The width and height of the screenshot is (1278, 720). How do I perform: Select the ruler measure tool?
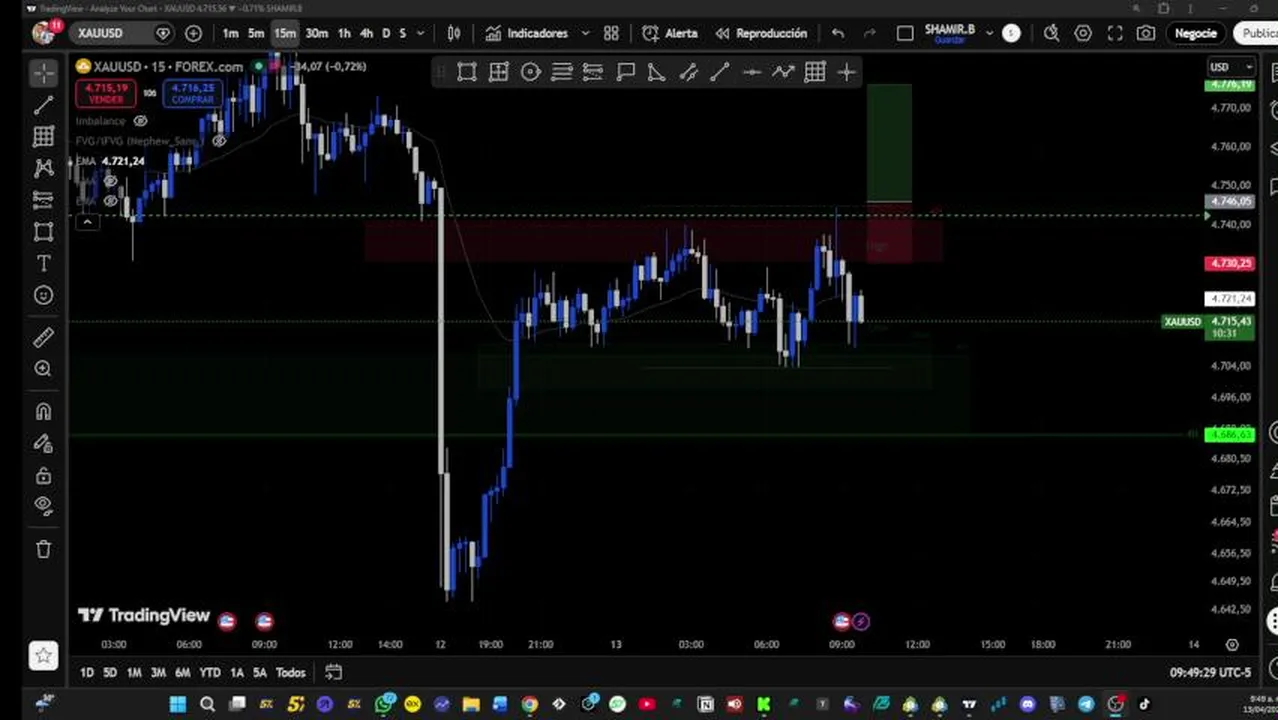[x=43, y=338]
